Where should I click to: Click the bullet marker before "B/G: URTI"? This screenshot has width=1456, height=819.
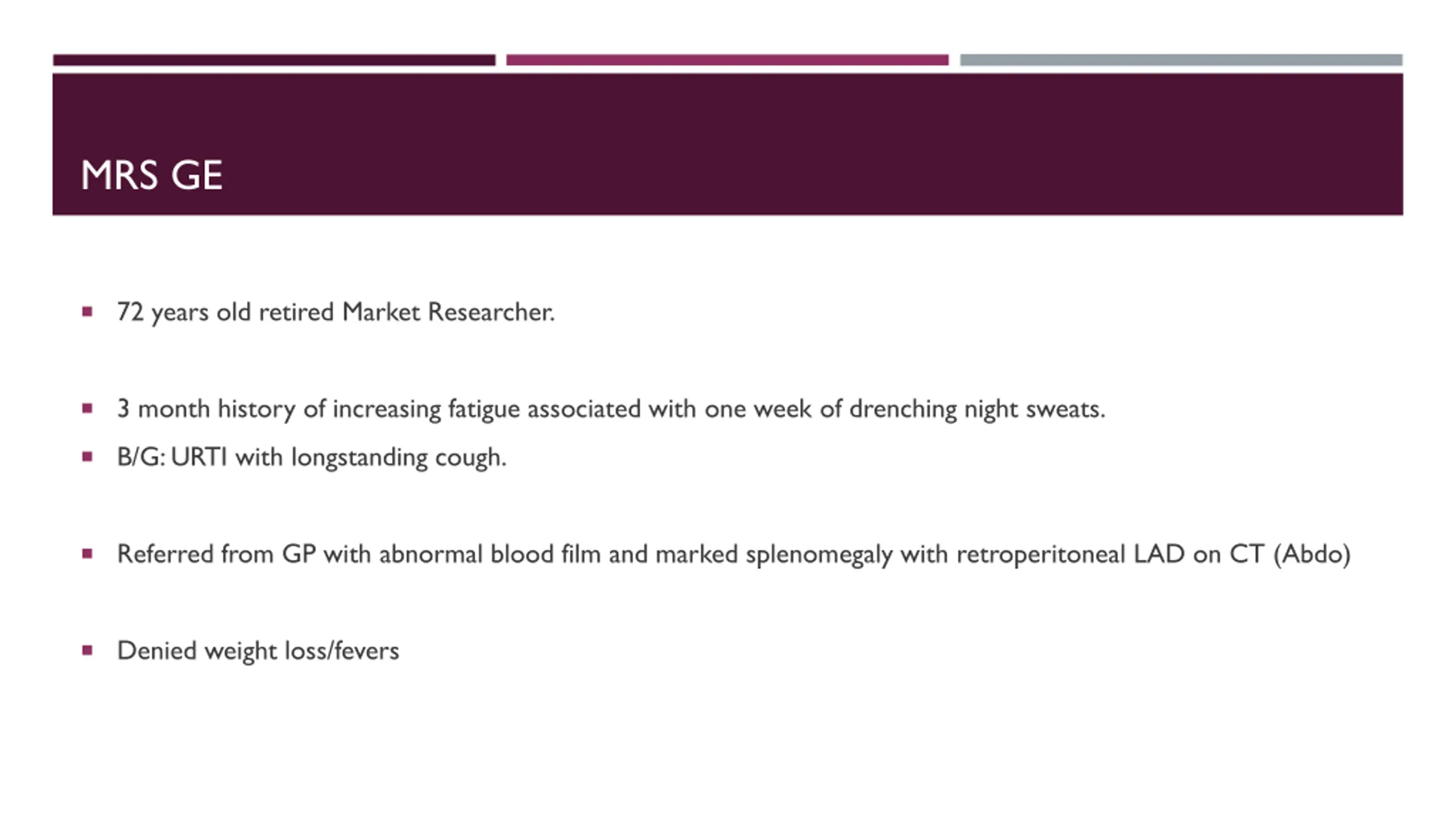coord(87,457)
